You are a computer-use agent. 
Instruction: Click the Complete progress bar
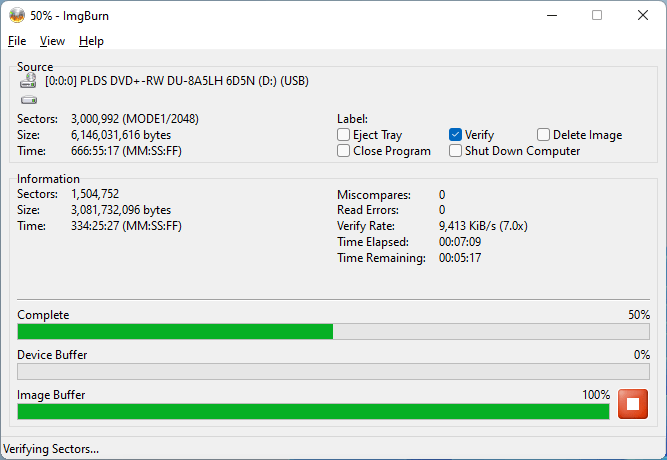click(333, 331)
